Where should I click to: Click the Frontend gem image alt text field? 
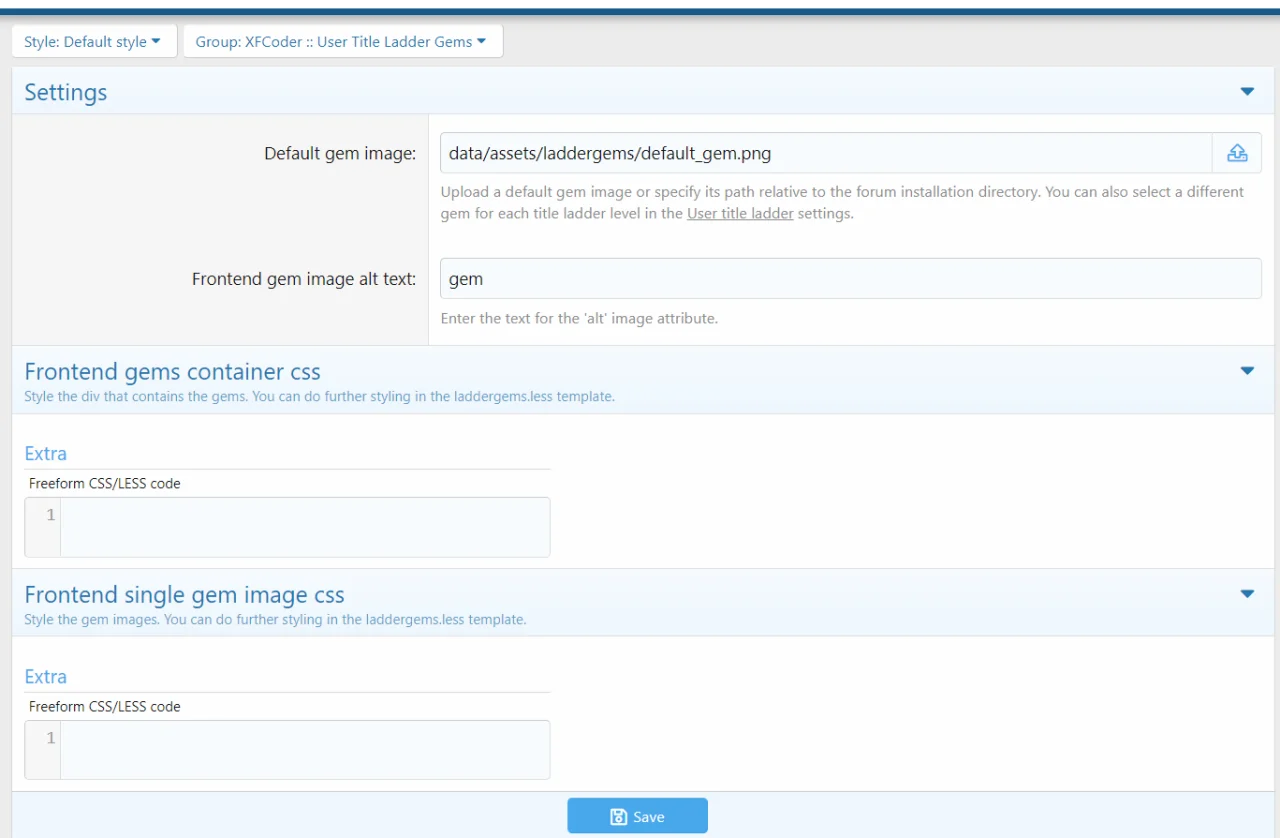pos(850,279)
